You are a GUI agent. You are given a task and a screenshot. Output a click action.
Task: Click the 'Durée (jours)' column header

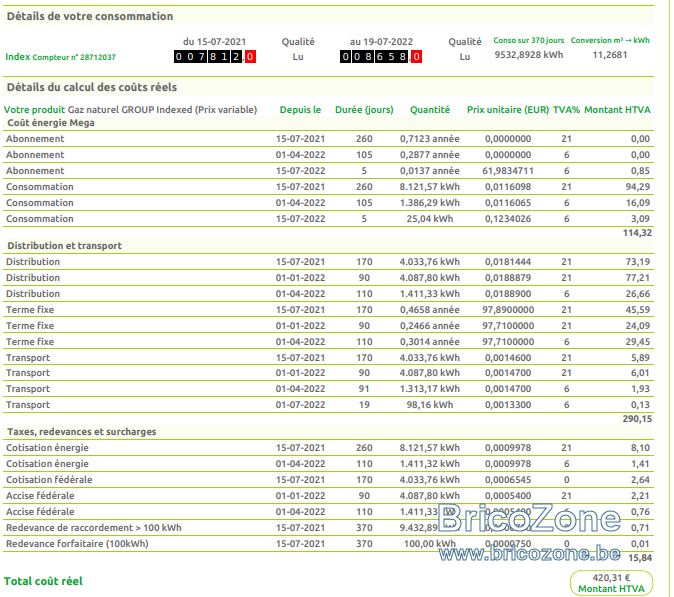[x=364, y=110]
